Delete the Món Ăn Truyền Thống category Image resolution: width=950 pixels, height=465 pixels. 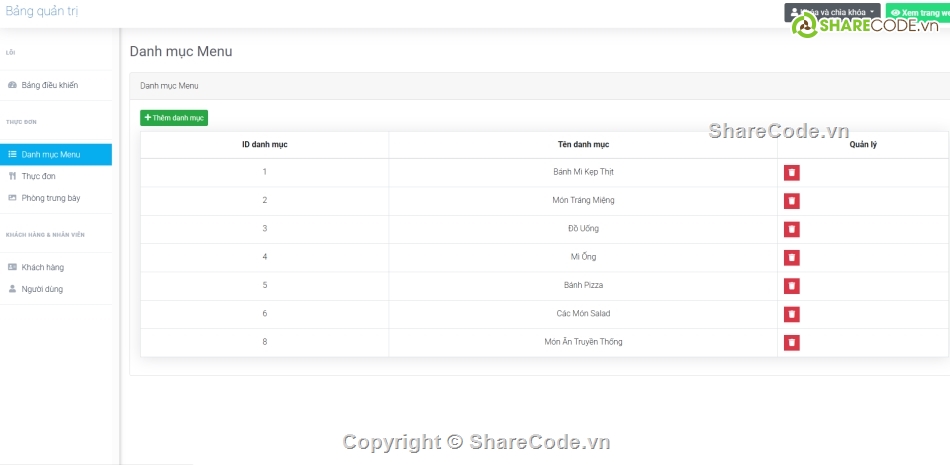[x=791, y=343]
